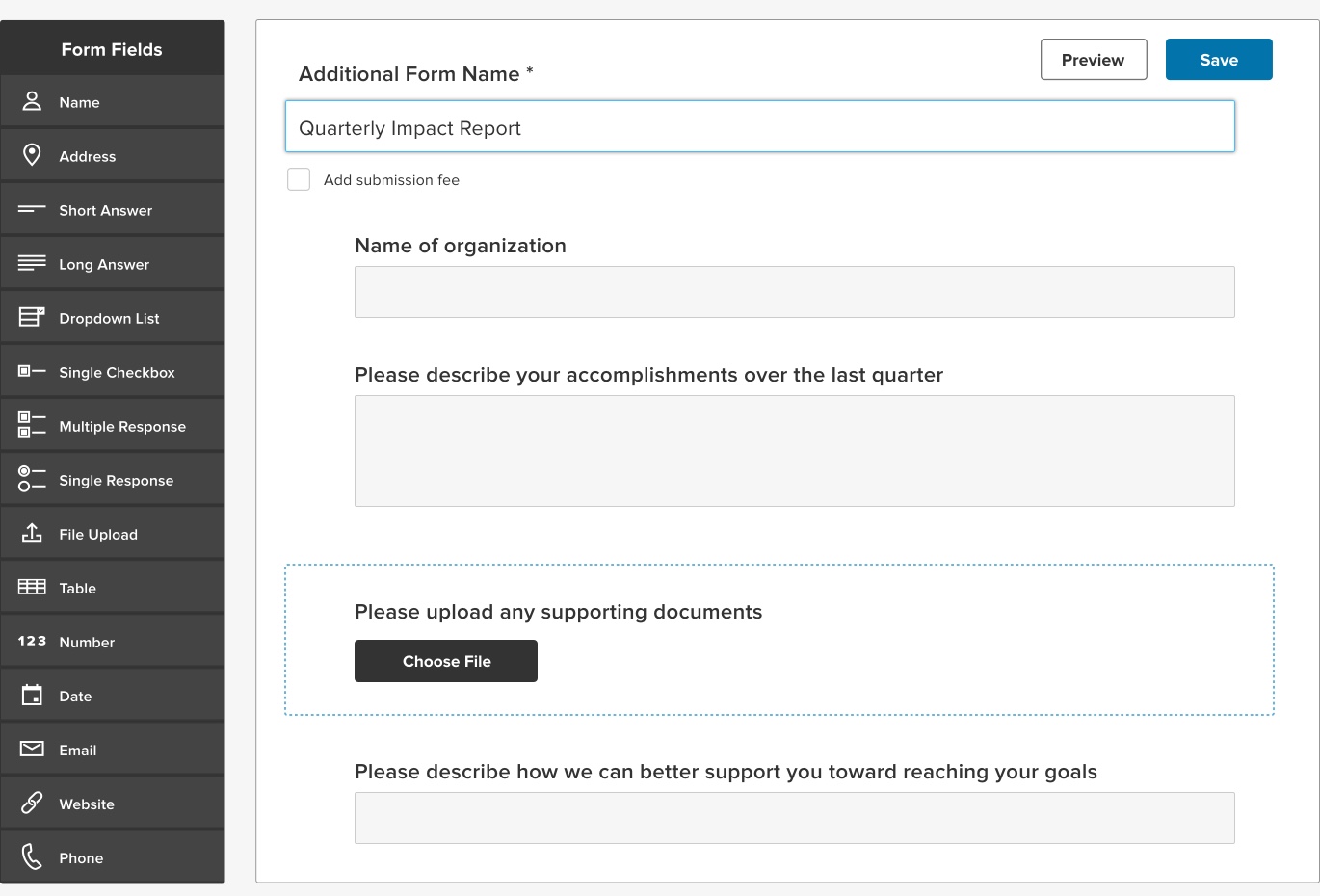Click the Choose File button
This screenshot has height=896, width=1320.
[446, 661]
